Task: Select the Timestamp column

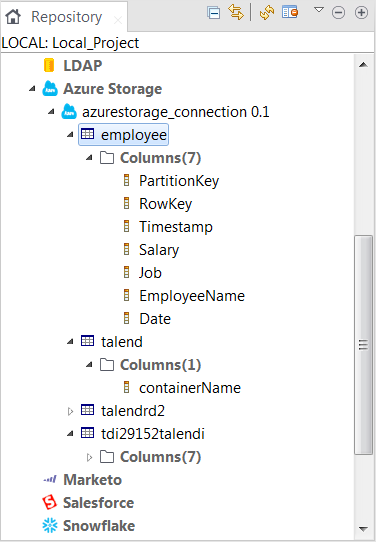Action: (176, 227)
